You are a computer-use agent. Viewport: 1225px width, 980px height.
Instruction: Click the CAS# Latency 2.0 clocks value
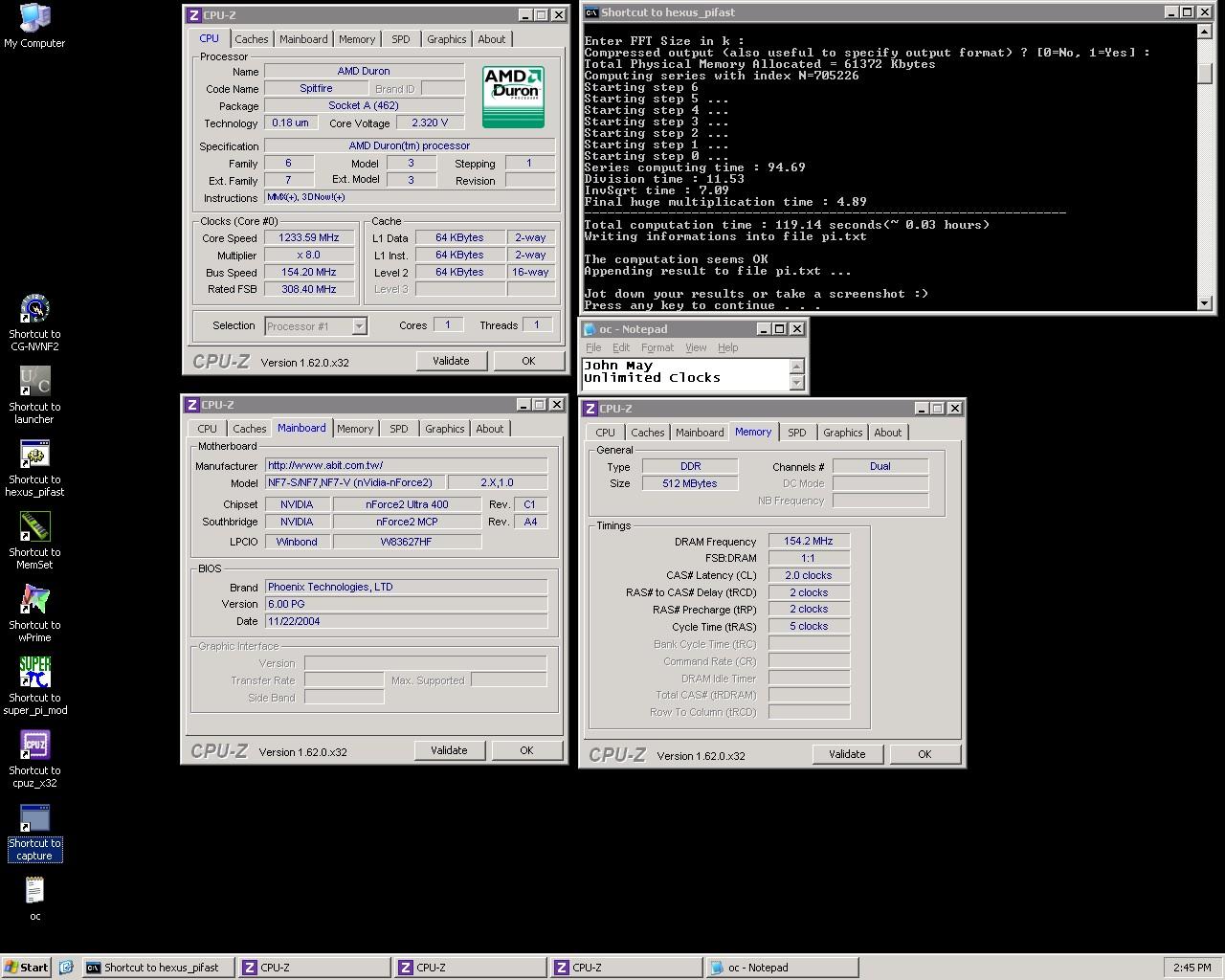[x=809, y=575]
